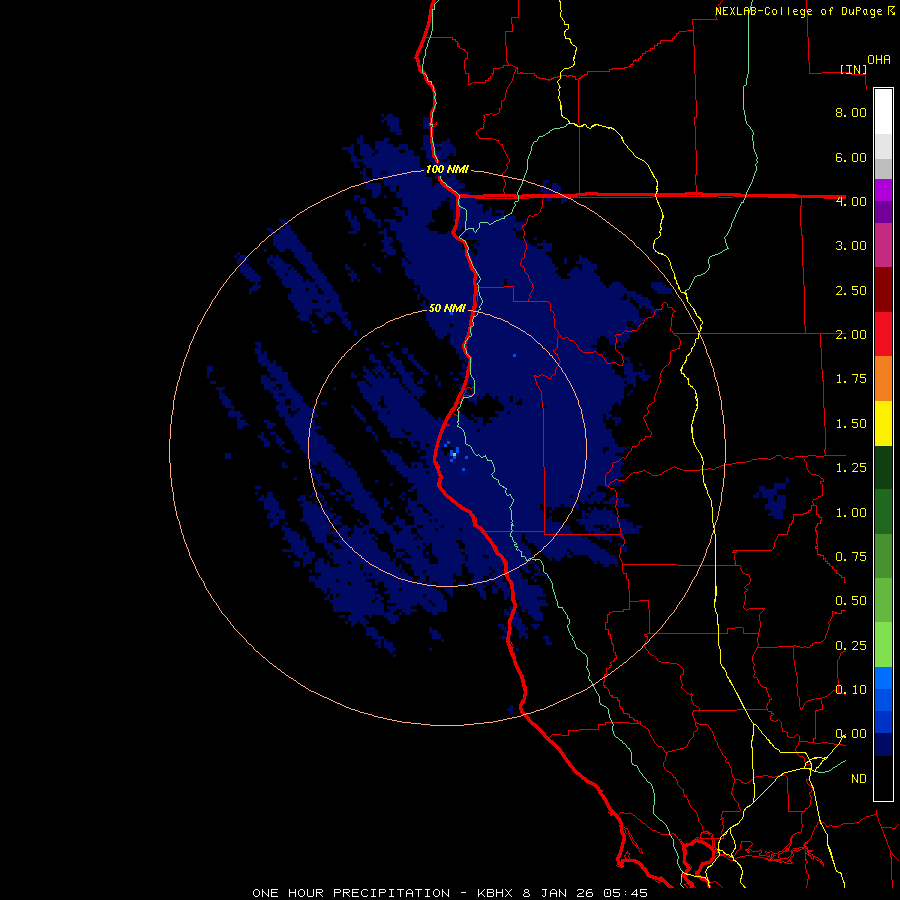Click the 0.10 scale value
The image size is (900, 900).
coord(851,690)
